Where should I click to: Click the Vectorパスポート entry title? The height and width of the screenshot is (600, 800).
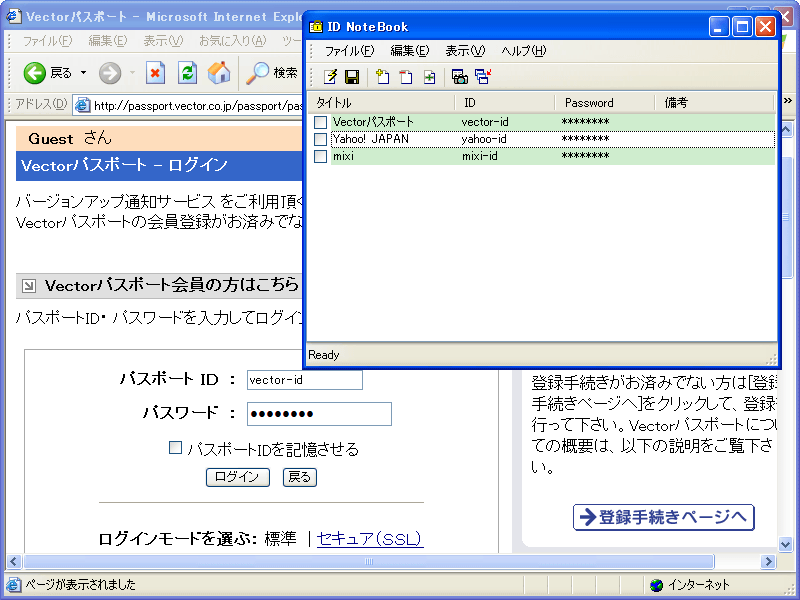coord(373,122)
